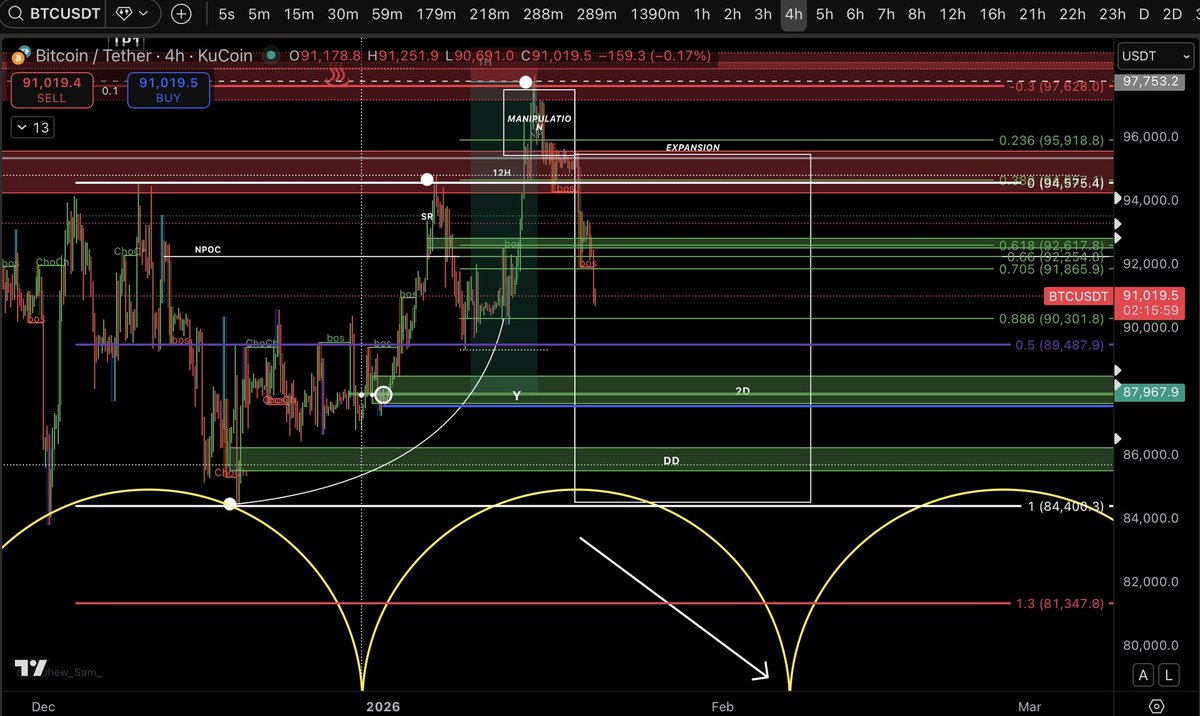
Task: Switch to the 5m timeframe
Action: (x=259, y=15)
